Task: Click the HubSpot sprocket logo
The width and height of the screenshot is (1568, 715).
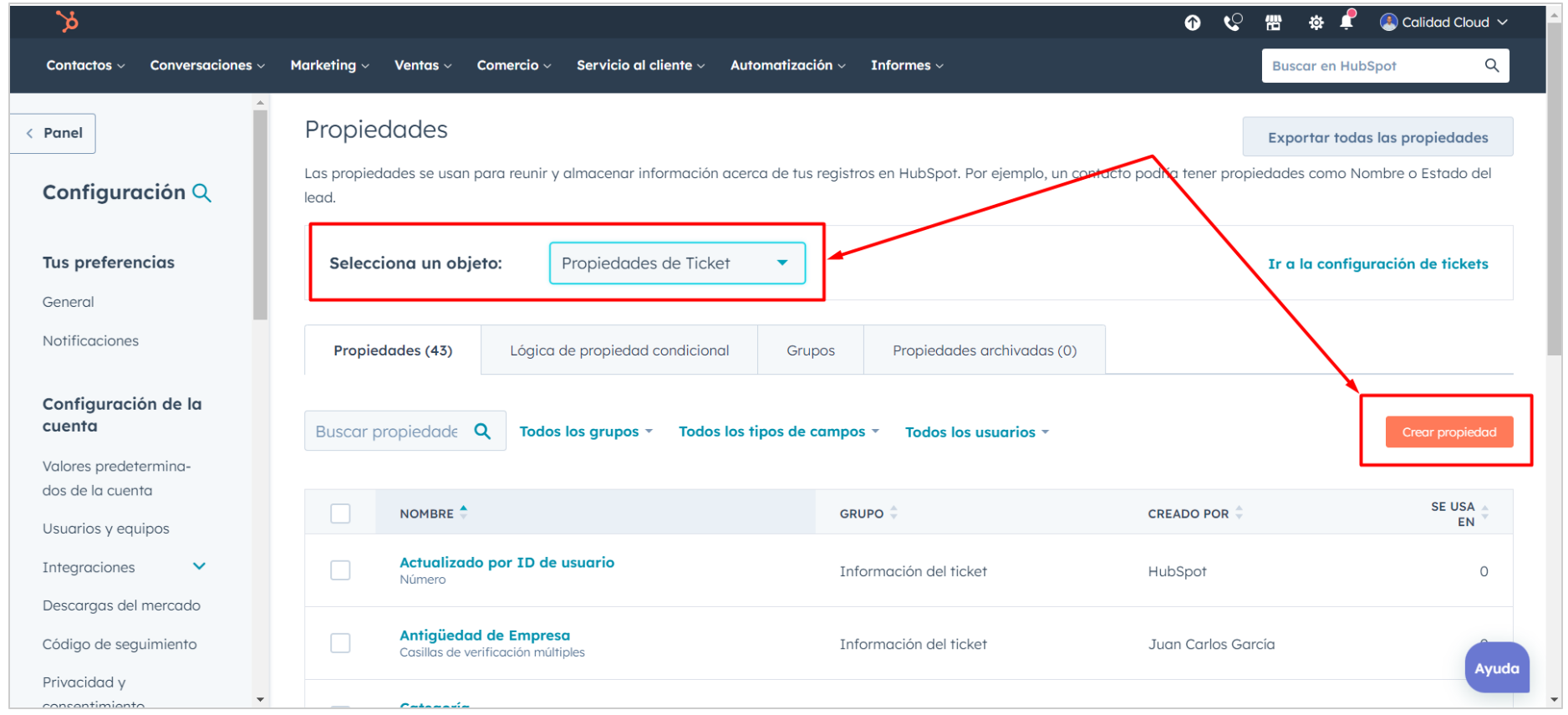Action: [x=67, y=21]
